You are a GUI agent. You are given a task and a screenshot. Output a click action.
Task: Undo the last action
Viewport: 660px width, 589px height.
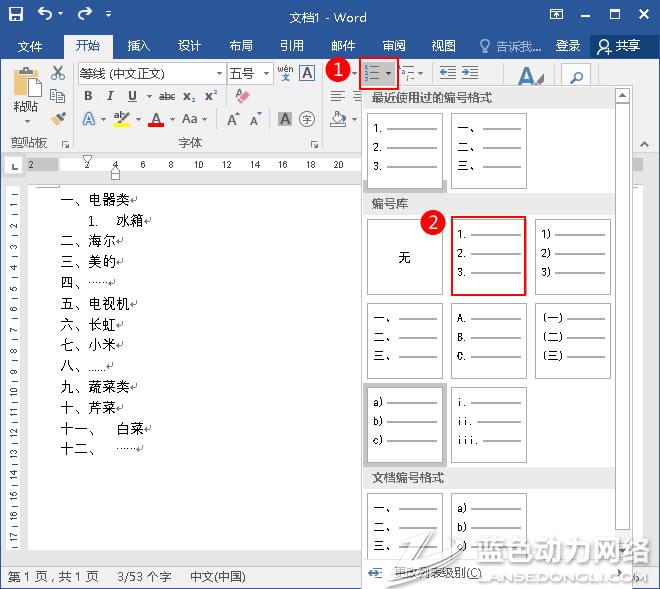click(46, 15)
